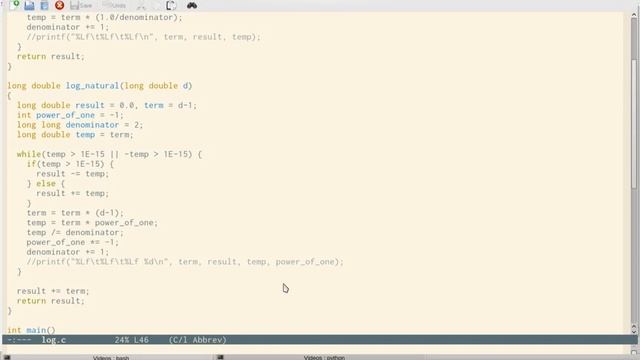The image size is (640, 360).
Task: Click the (C/l Abbrev) mode indicator
Action: (198, 340)
